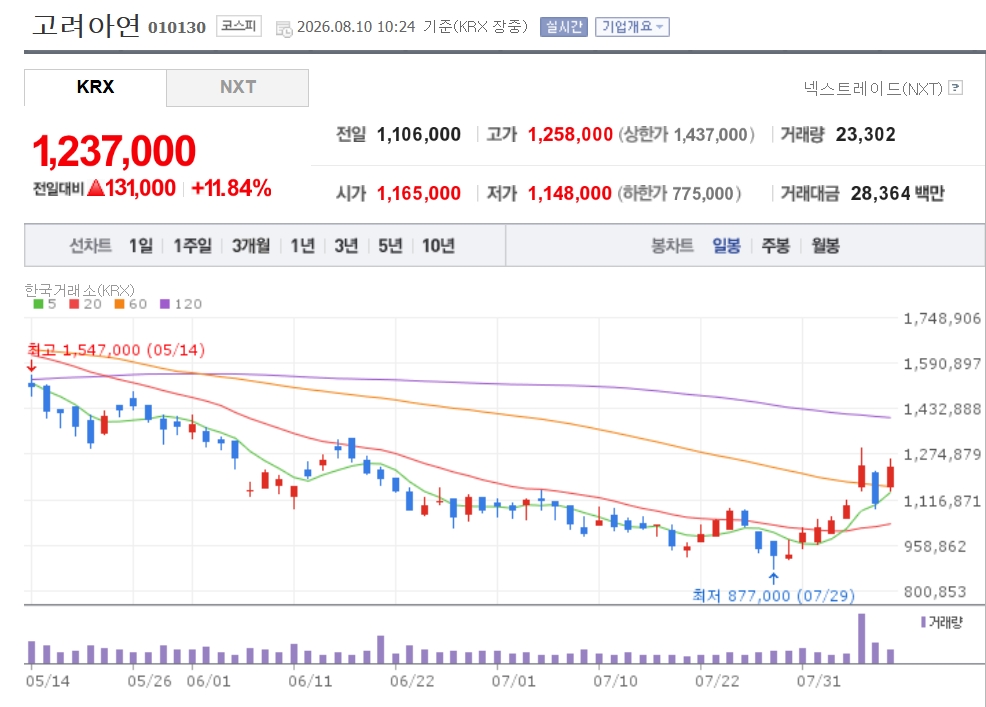Click the calendar clock icon beside date
986x707 pixels.
(x=284, y=28)
